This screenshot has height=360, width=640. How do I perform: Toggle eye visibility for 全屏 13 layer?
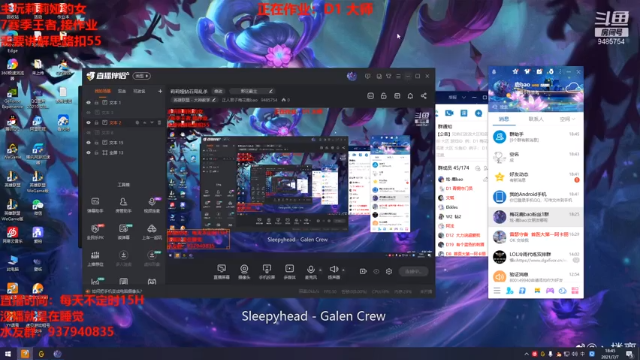coord(89,153)
